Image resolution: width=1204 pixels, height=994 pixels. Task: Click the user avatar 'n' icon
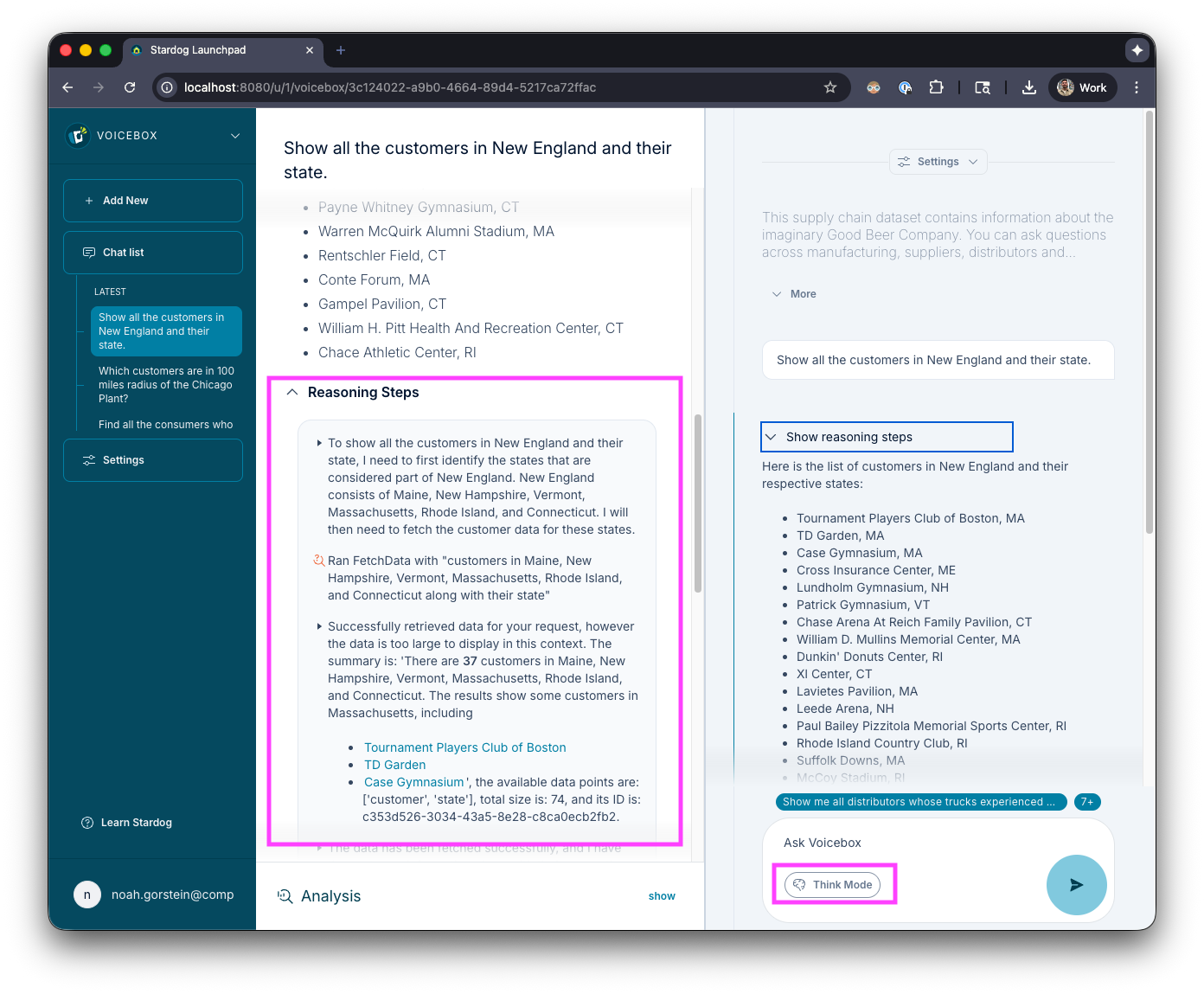point(87,895)
